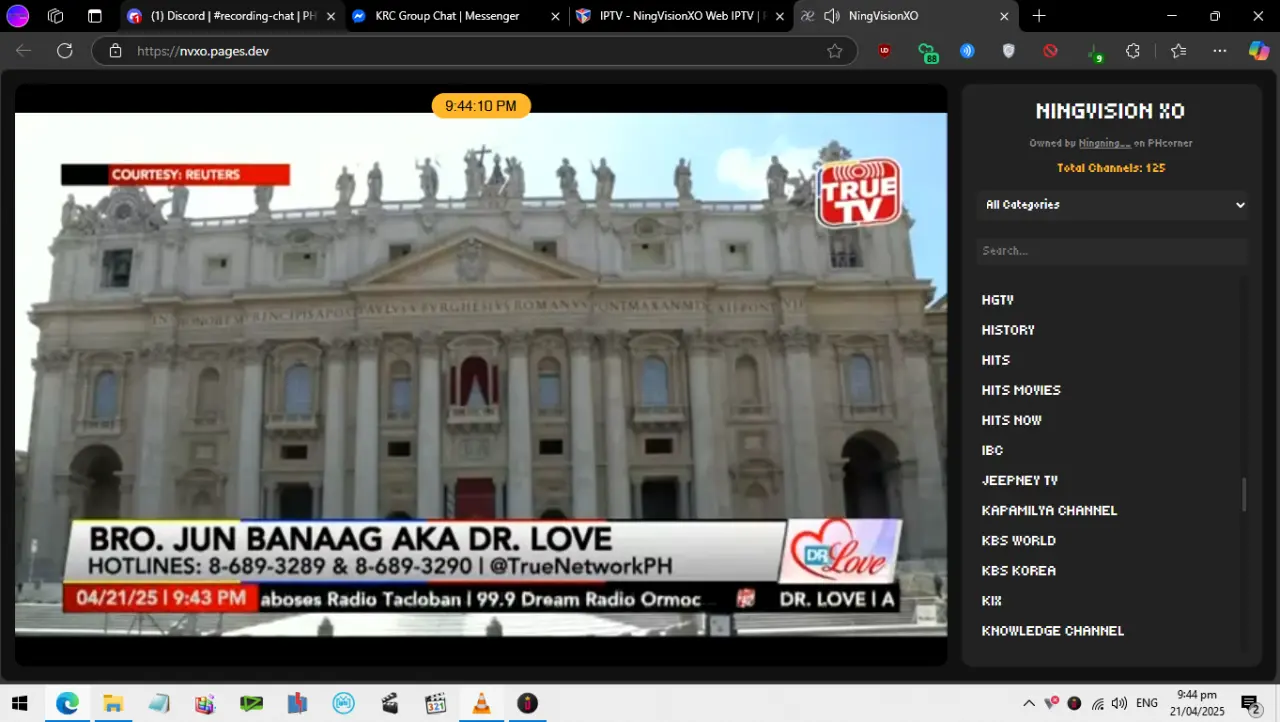
Task: Show hidden system tray icons
Action: (x=1029, y=703)
